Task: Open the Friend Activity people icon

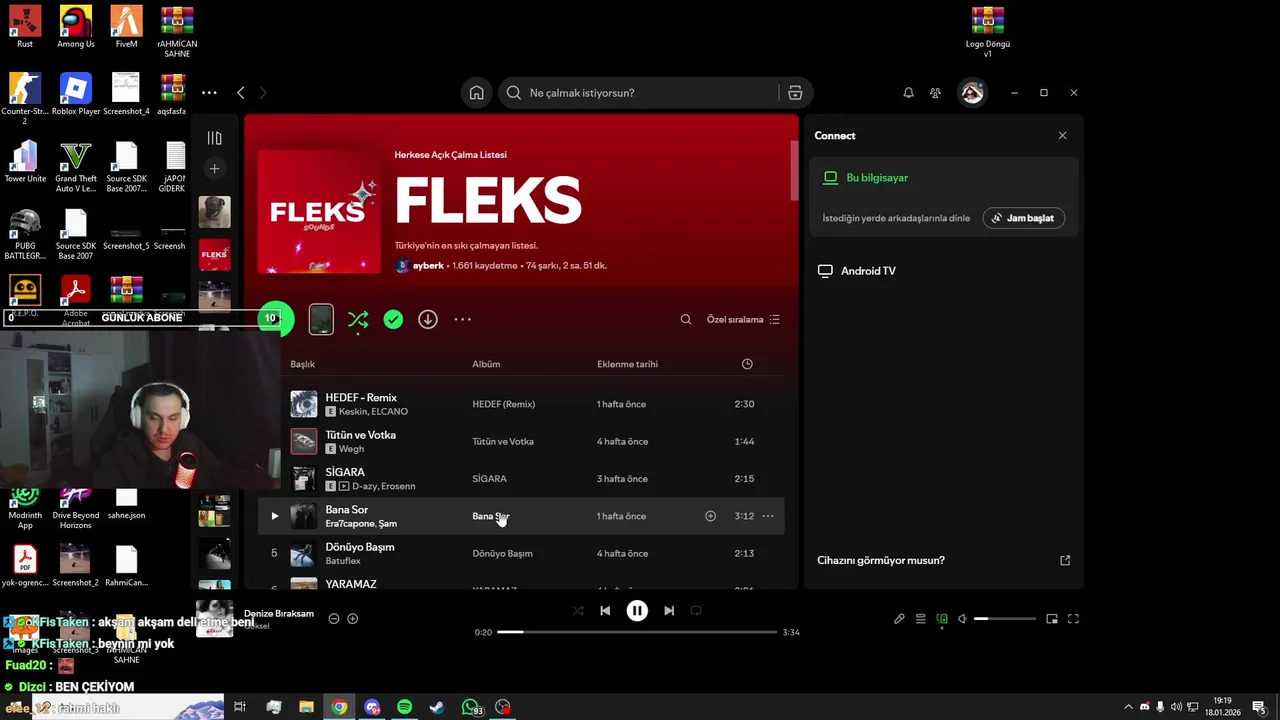Action: click(x=935, y=93)
